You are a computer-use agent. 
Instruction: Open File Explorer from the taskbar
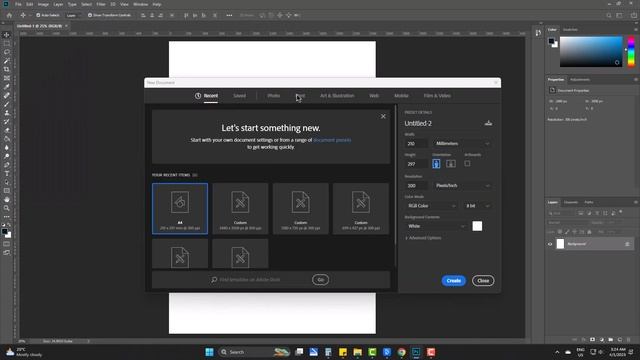click(x=358, y=352)
